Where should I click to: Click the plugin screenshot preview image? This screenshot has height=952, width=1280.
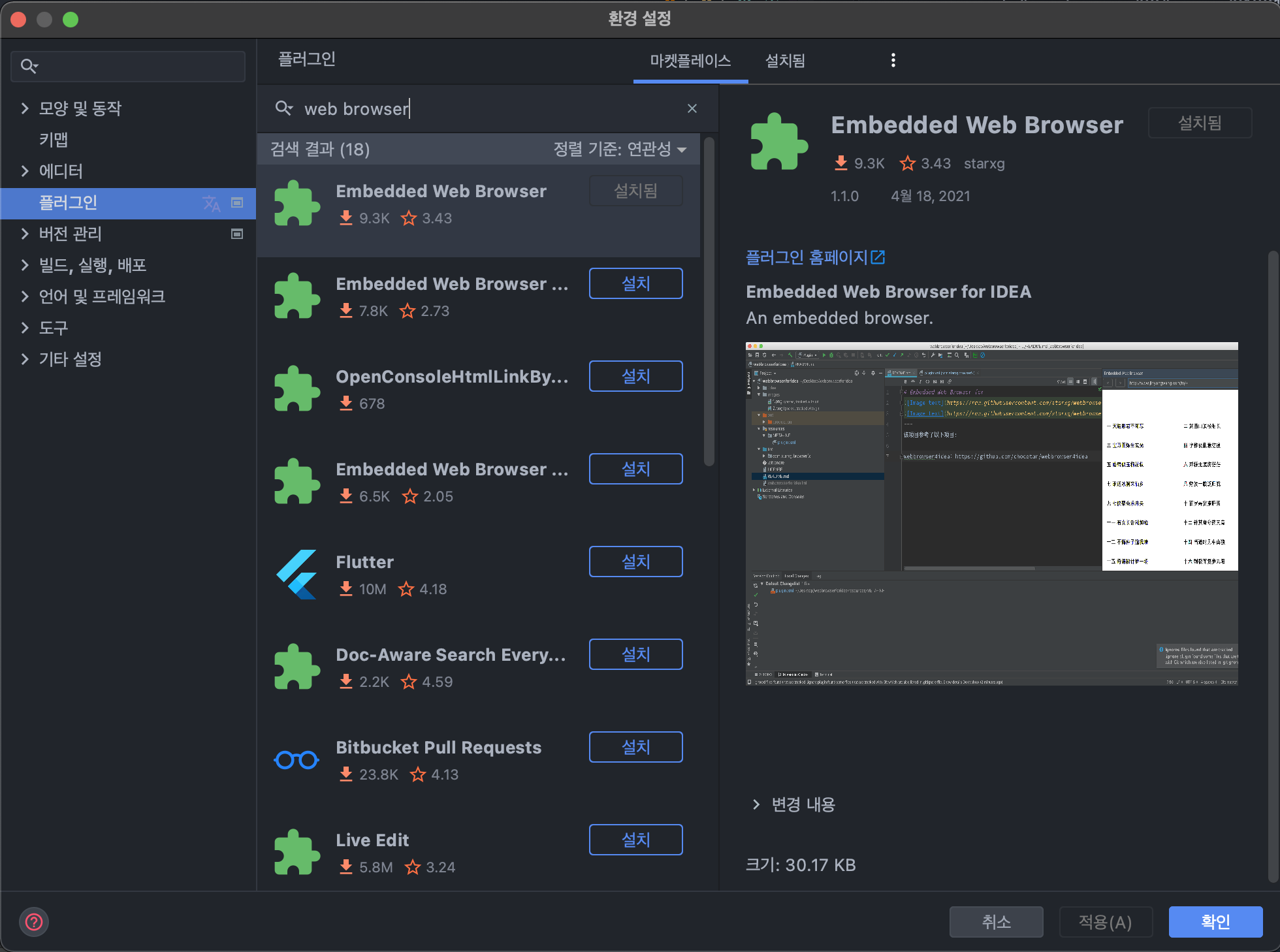991,513
